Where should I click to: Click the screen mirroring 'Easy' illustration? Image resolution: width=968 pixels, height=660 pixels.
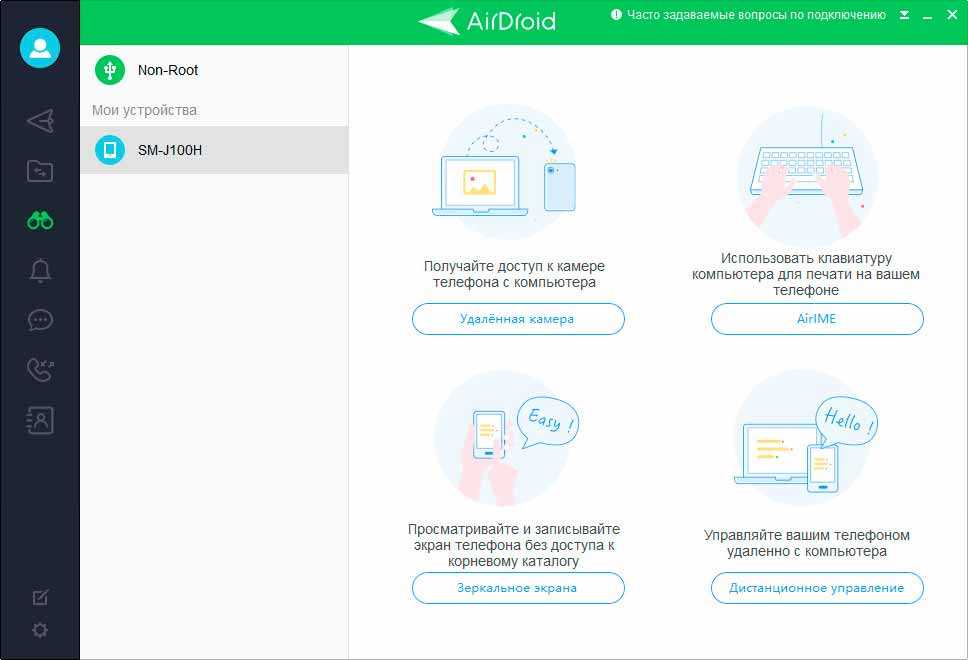[506, 438]
